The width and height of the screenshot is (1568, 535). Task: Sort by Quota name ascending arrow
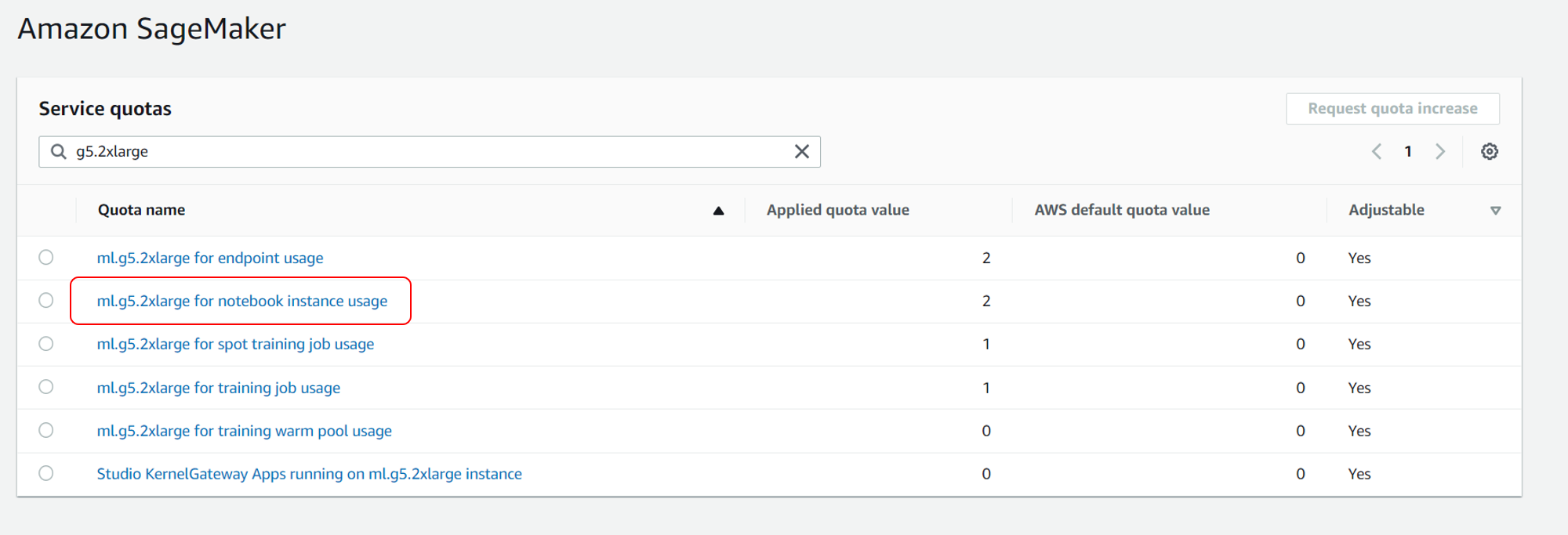coord(718,210)
